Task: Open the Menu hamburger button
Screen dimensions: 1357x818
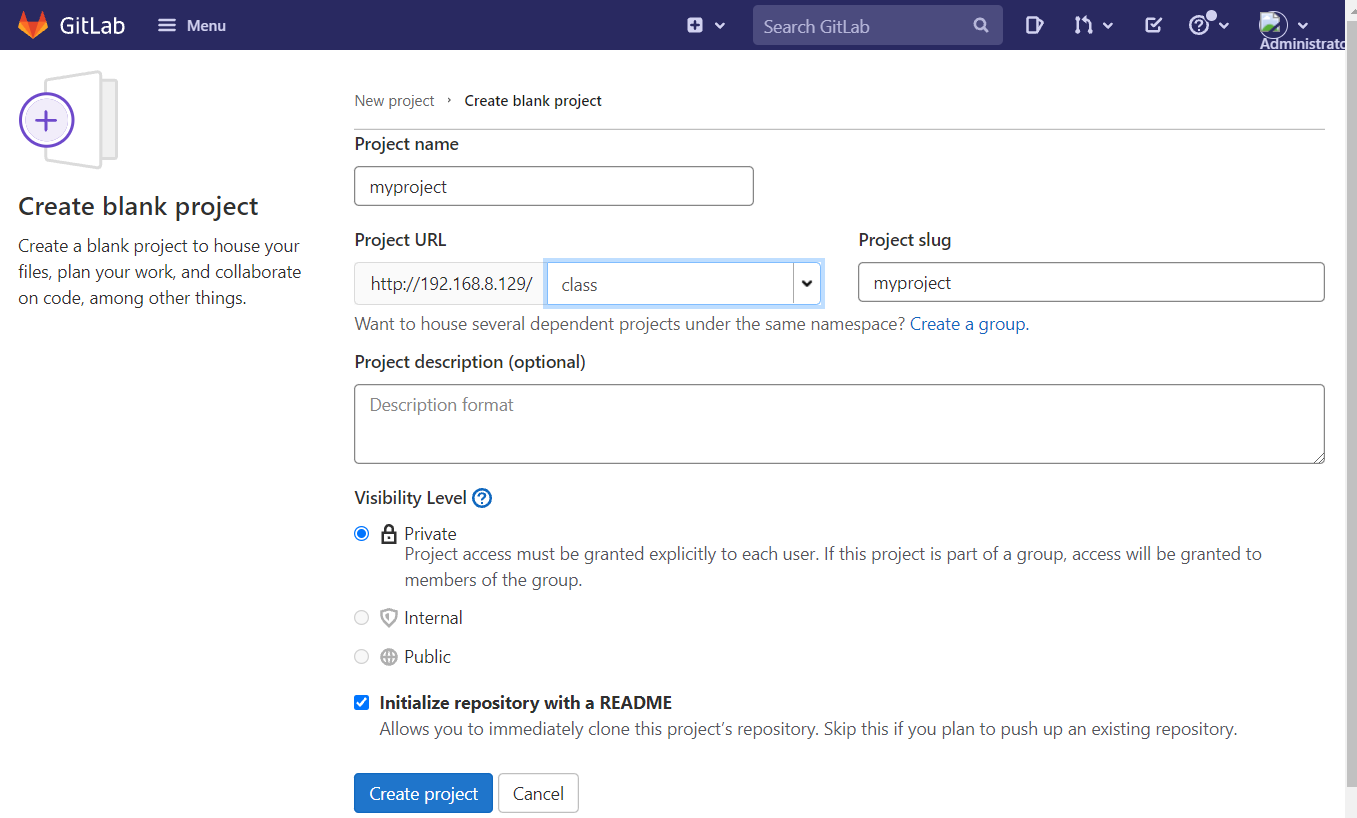Action: pos(192,25)
